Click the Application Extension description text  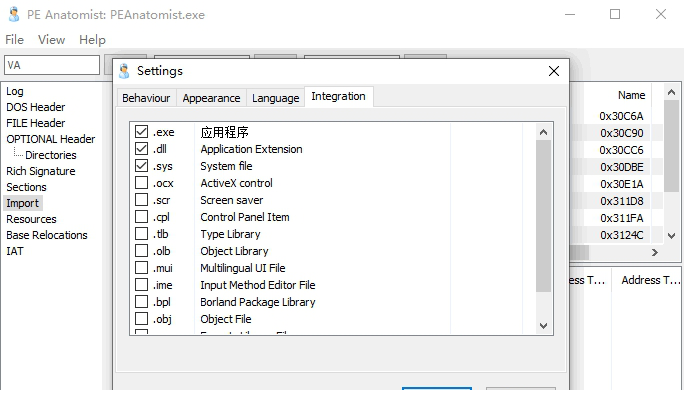tap(251, 149)
